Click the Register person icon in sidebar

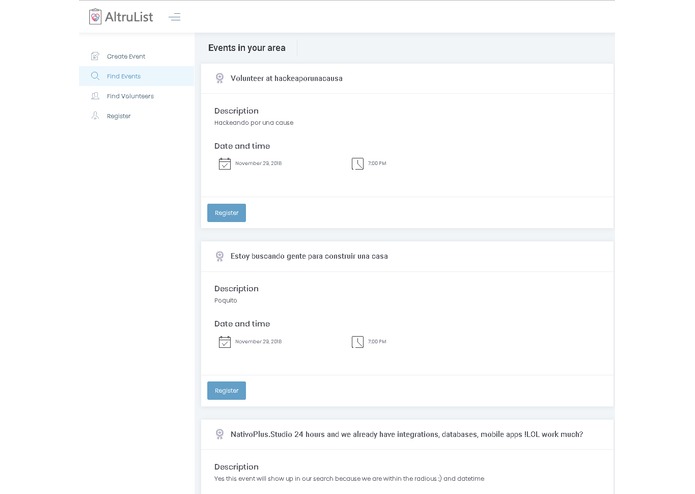pyautogui.click(x=95, y=116)
